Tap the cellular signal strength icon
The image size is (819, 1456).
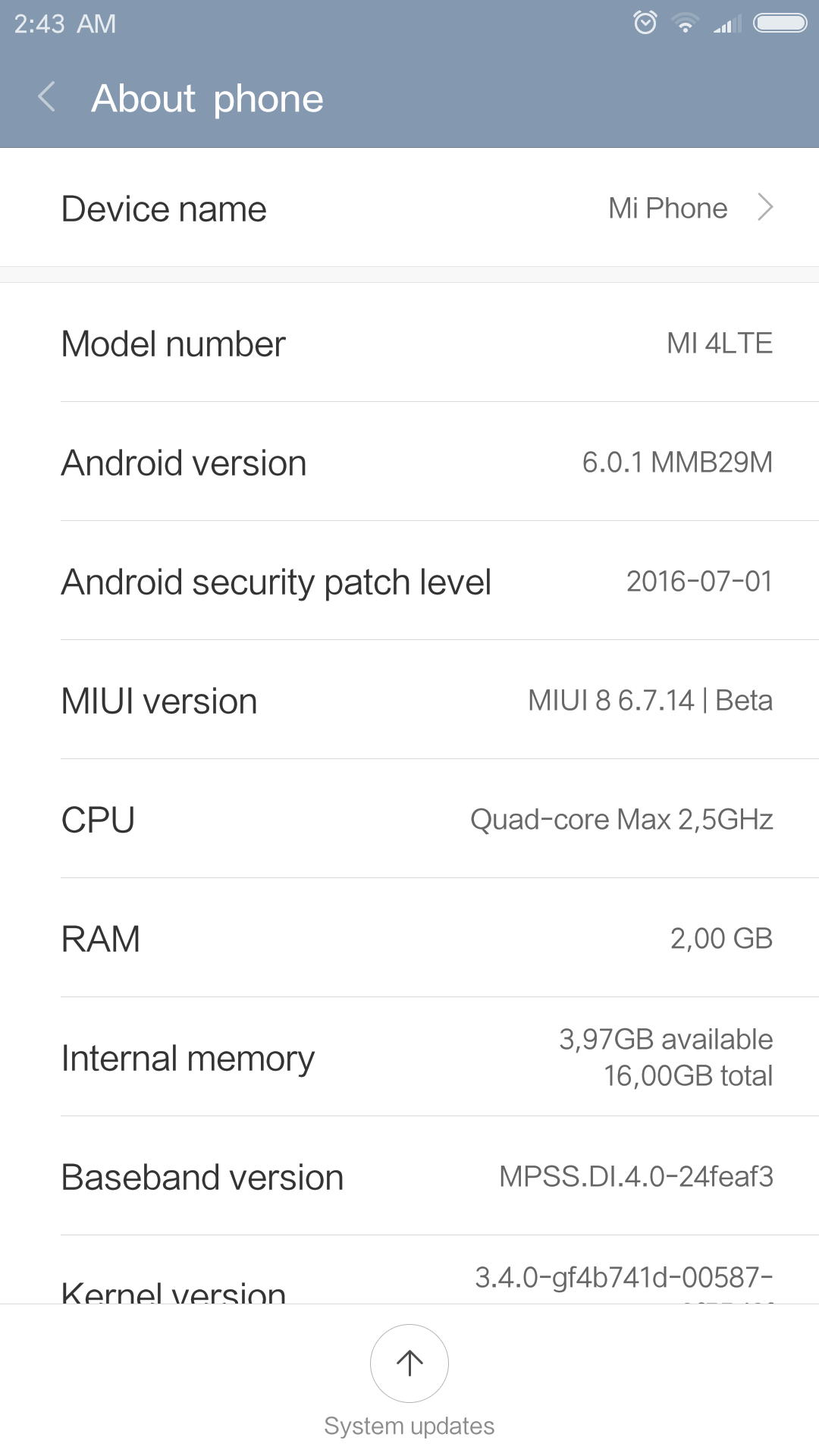[x=727, y=24]
